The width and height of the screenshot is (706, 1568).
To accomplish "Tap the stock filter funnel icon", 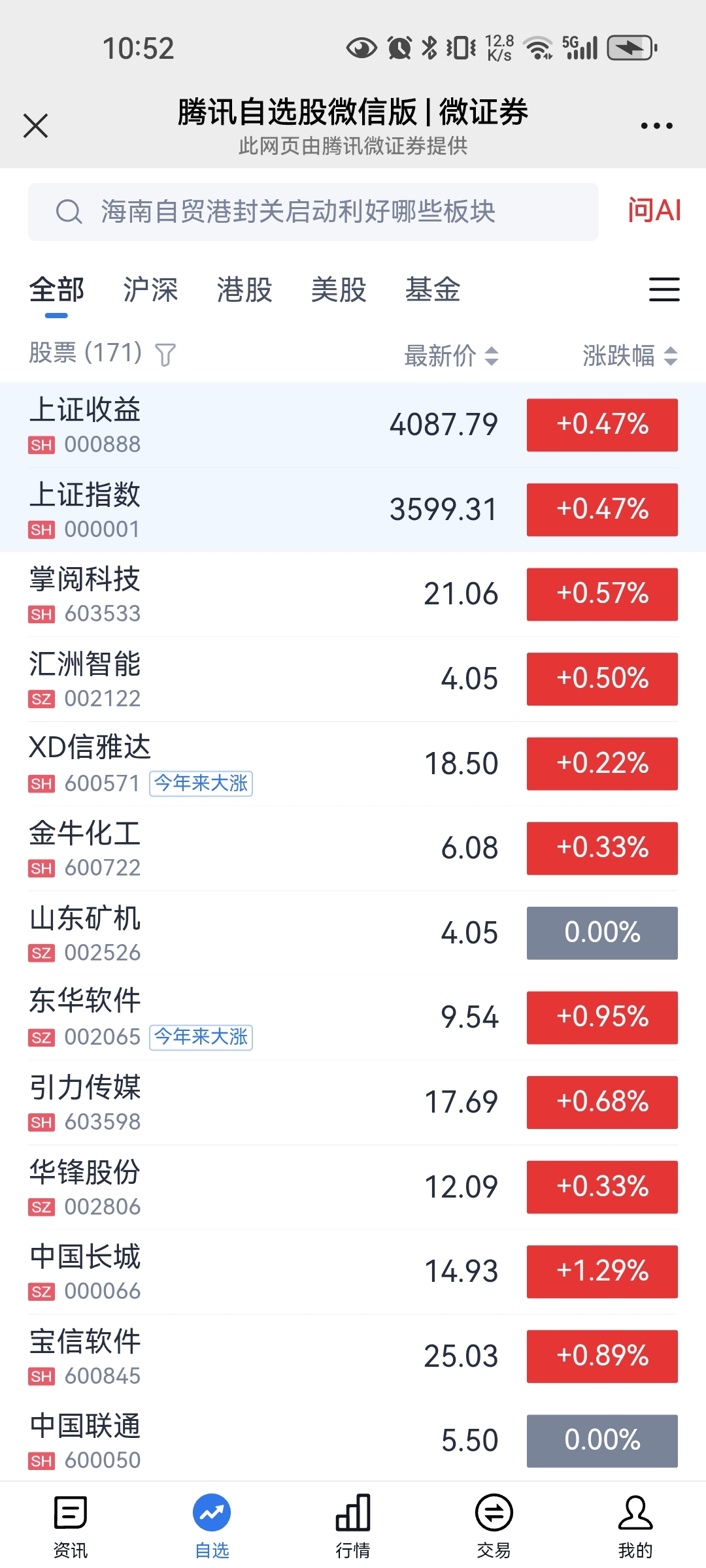I will pyautogui.click(x=165, y=355).
